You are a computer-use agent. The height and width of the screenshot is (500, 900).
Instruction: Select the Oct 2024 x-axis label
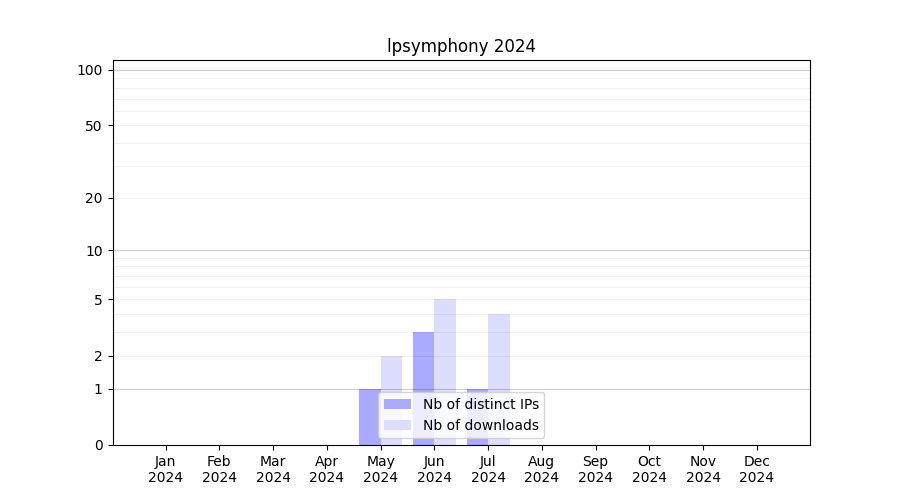click(x=649, y=469)
